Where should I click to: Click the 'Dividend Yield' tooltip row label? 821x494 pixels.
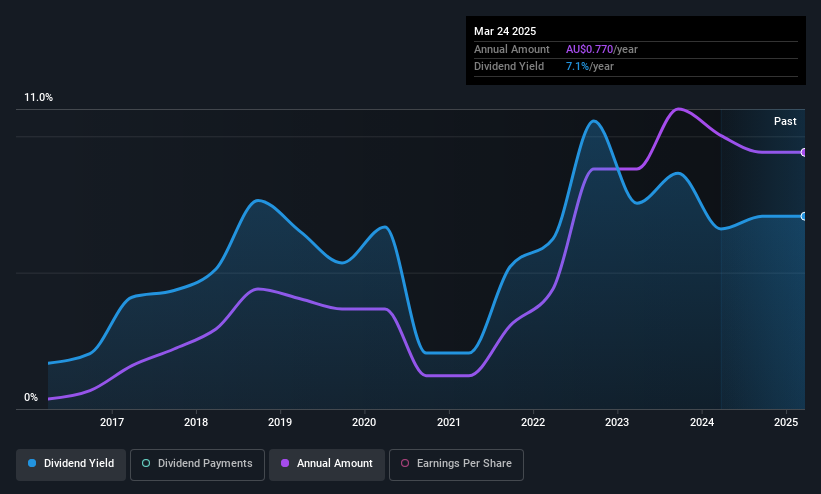tap(509, 67)
